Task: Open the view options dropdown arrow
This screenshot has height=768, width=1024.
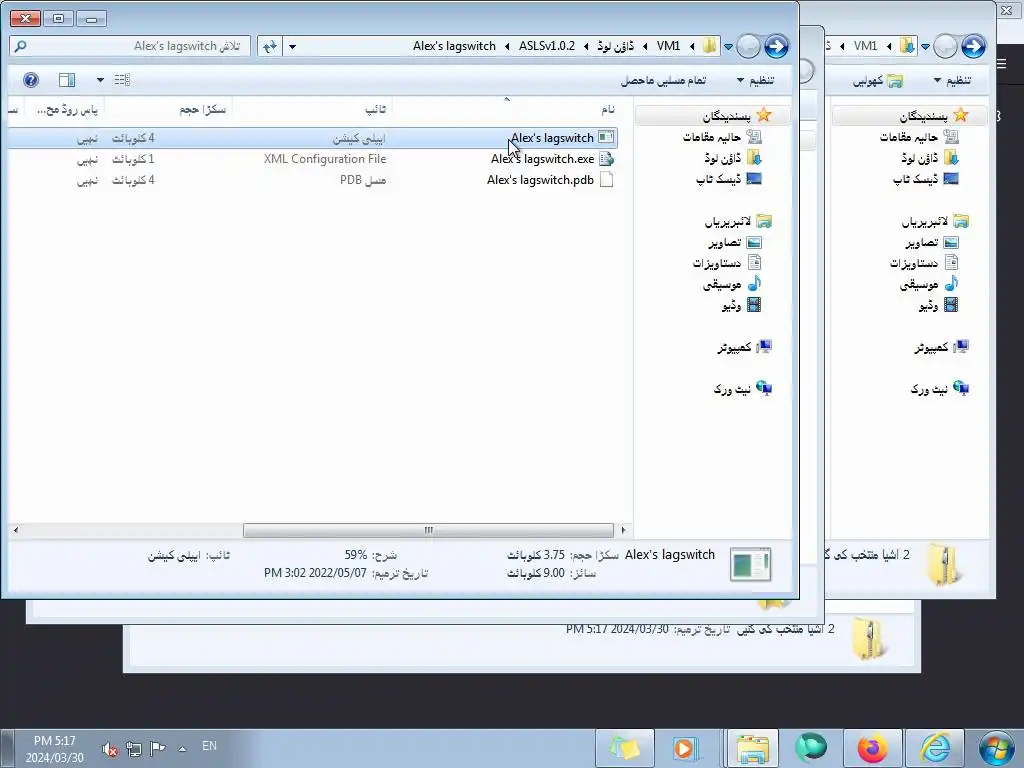Action: coord(100,80)
